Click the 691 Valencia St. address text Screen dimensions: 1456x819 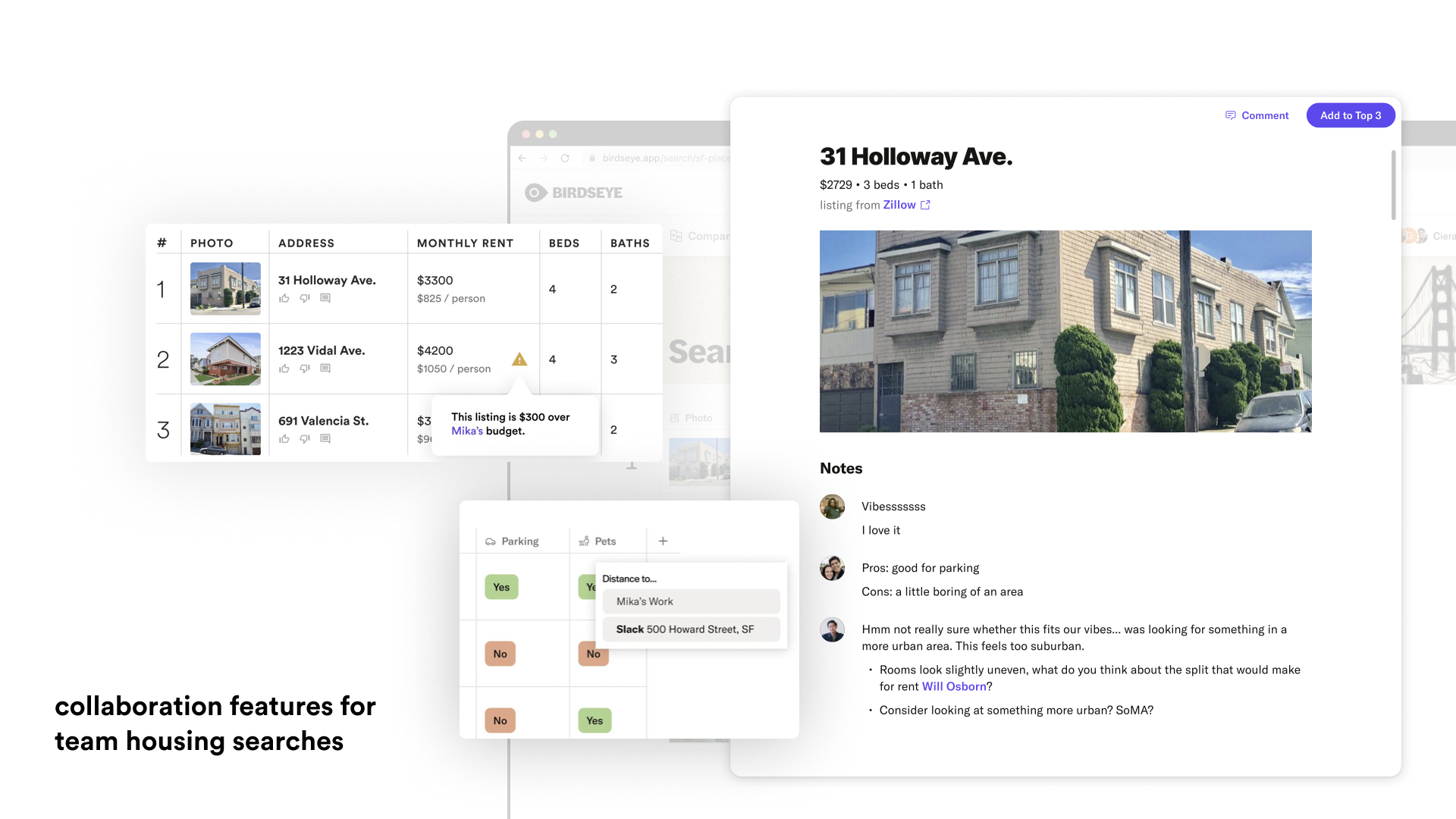(324, 421)
